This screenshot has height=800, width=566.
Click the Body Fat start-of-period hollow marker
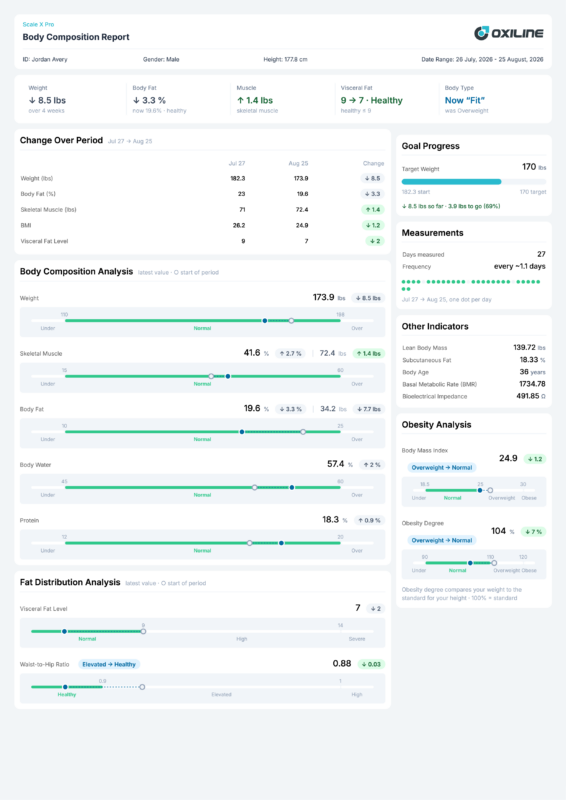[303, 432]
